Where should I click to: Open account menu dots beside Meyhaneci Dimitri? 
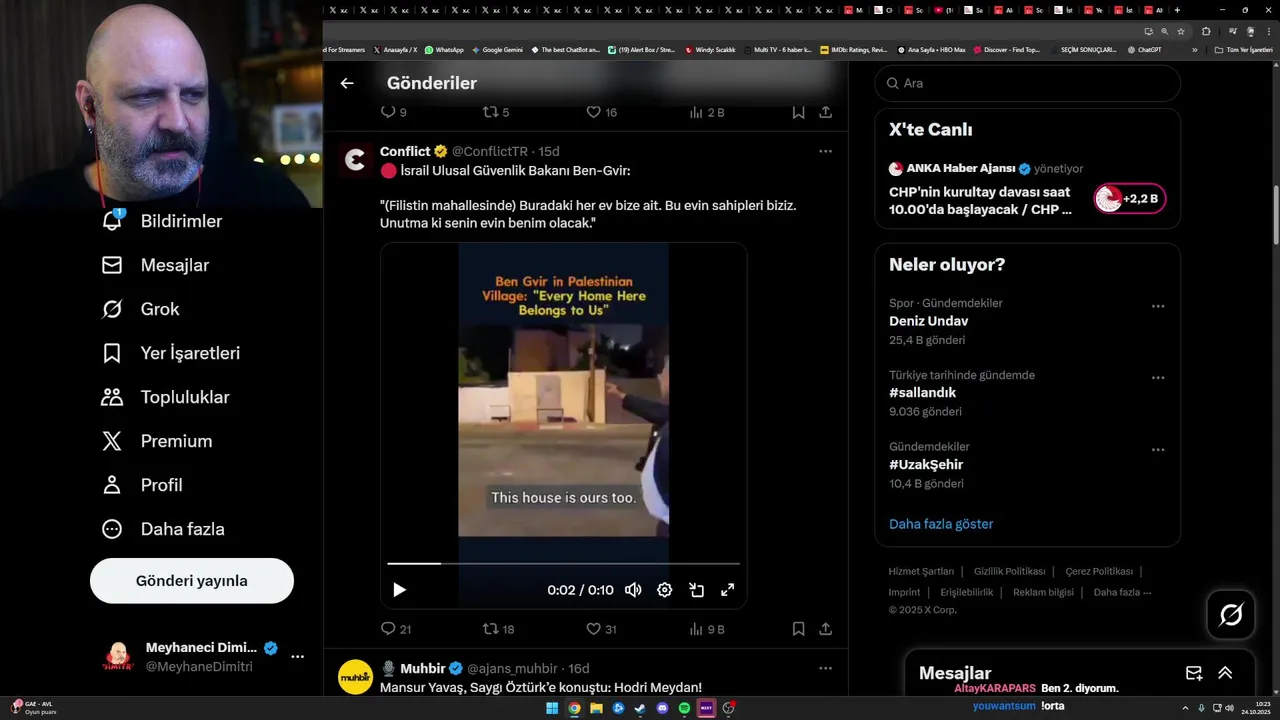click(x=297, y=657)
